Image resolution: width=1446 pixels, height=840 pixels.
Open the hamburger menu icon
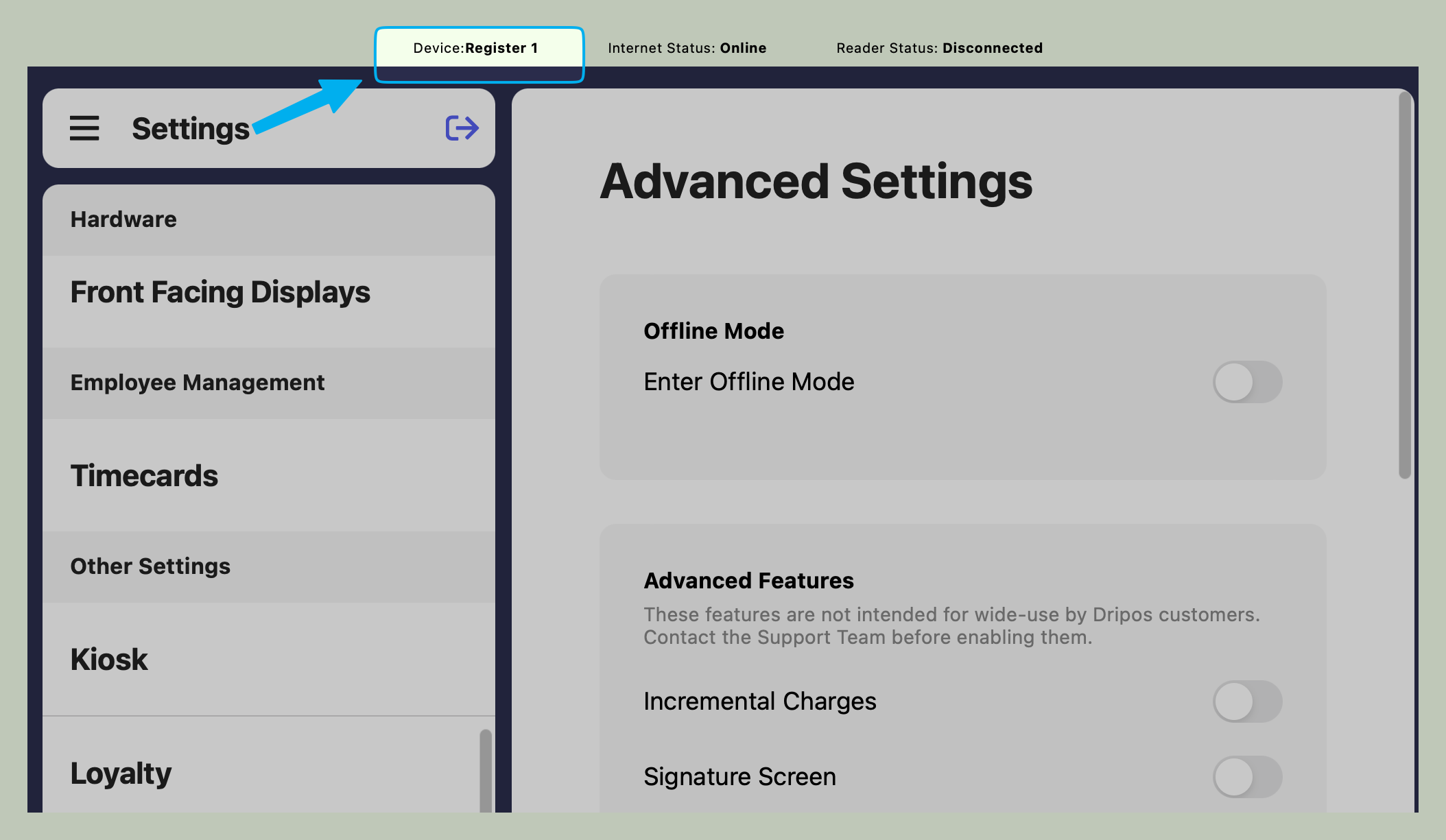84,128
